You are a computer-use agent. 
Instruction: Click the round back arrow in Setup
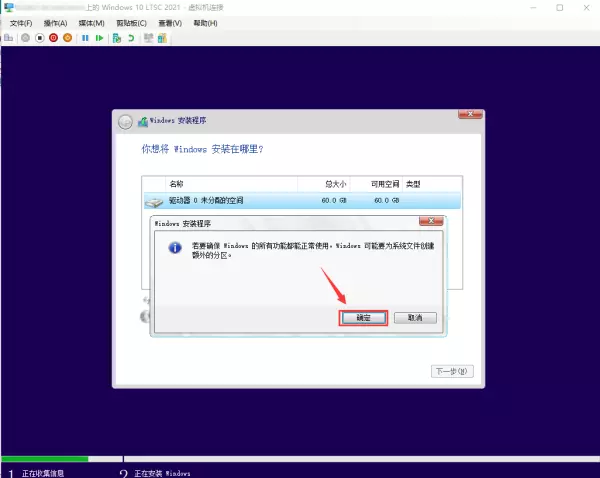click(x=125, y=122)
